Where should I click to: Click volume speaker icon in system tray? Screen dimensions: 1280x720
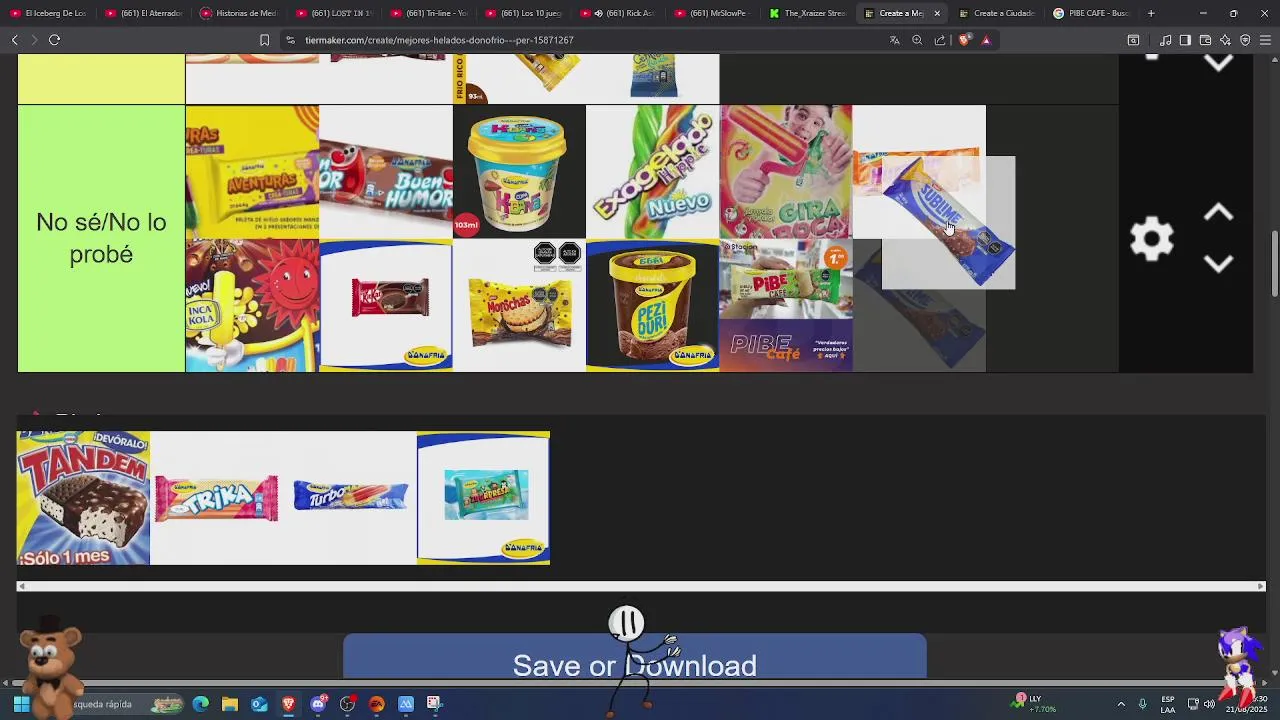(x=1209, y=704)
